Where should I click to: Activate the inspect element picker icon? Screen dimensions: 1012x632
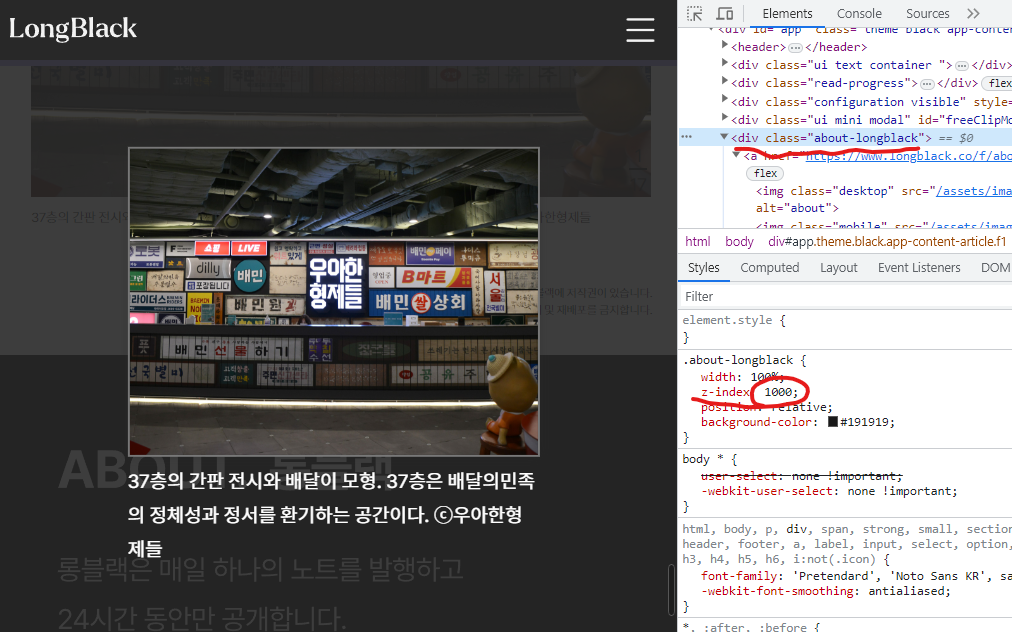[x=694, y=14]
